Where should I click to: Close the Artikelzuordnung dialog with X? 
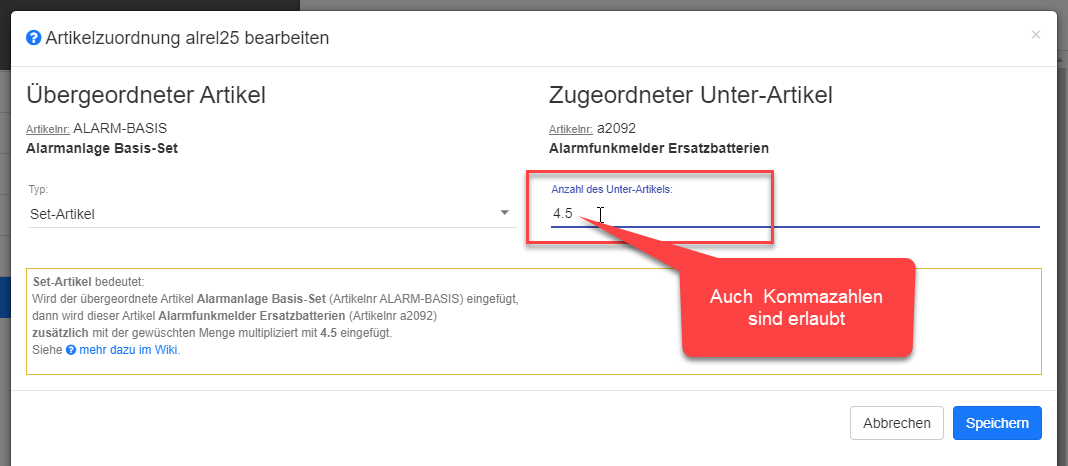1035,35
